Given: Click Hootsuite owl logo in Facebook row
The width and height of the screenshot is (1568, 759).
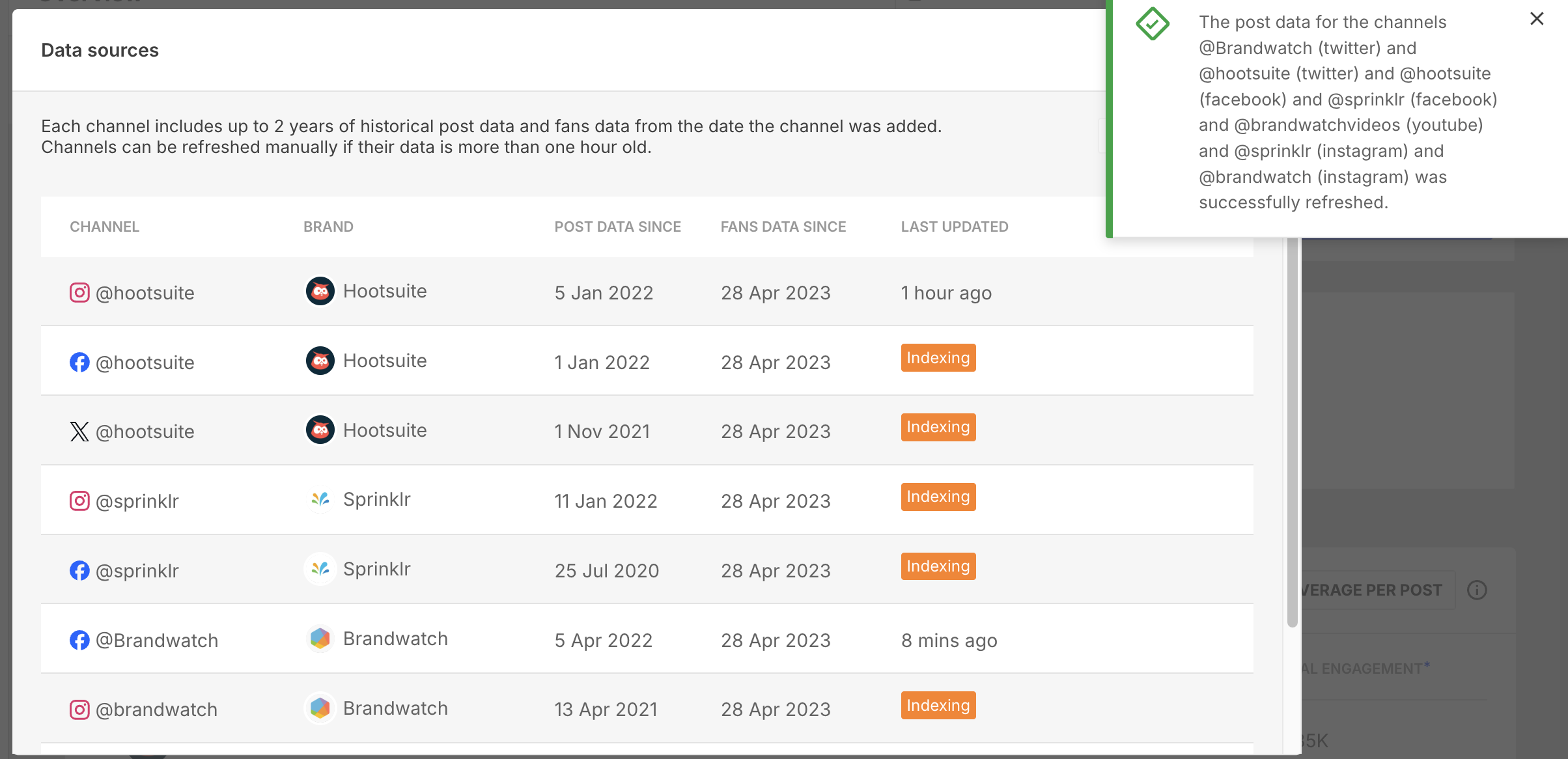Looking at the screenshot, I should pos(320,361).
